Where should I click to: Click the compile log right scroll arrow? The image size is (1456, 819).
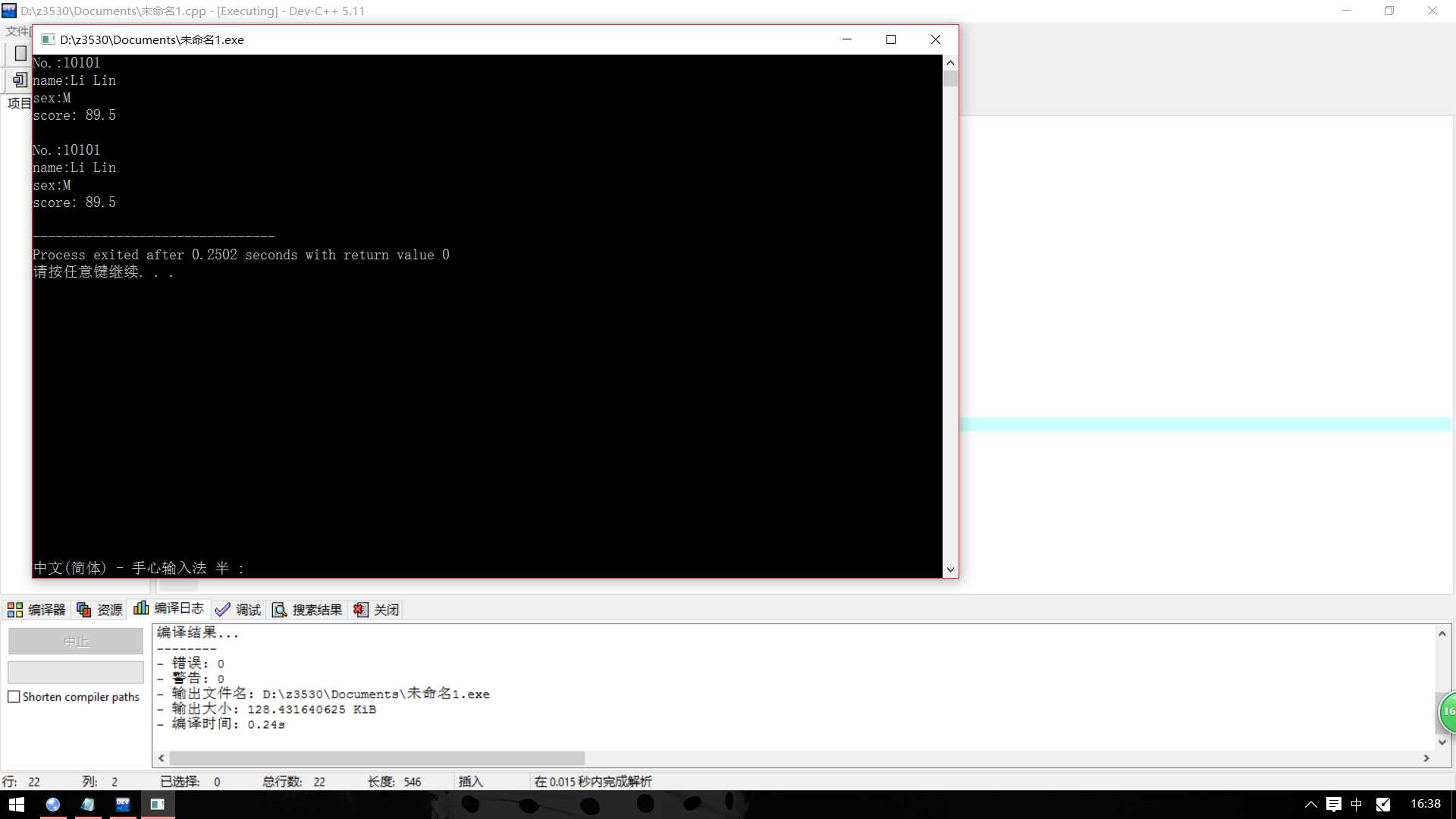tap(1426, 758)
